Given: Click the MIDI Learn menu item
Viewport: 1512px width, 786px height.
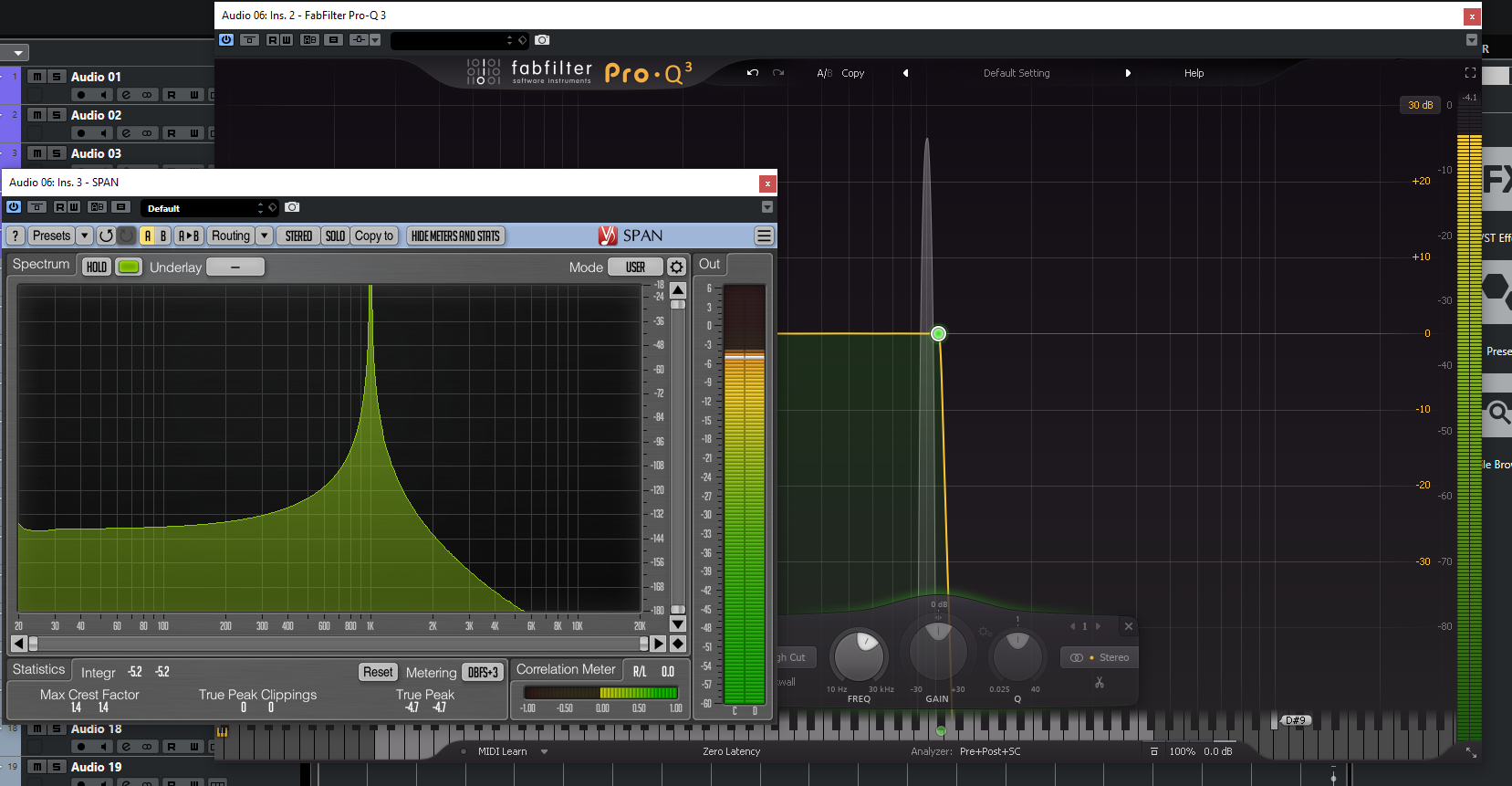Looking at the screenshot, I should (502, 751).
